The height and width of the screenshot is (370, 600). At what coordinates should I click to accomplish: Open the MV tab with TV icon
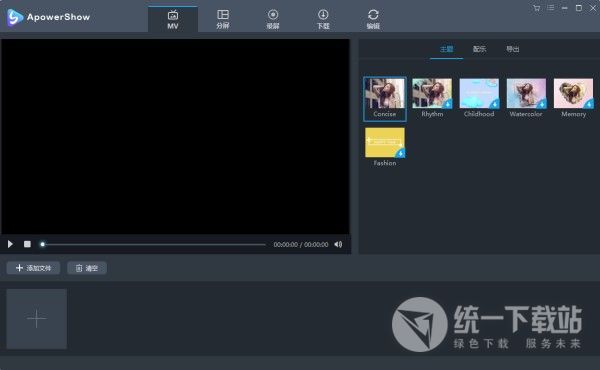pyautogui.click(x=173, y=19)
